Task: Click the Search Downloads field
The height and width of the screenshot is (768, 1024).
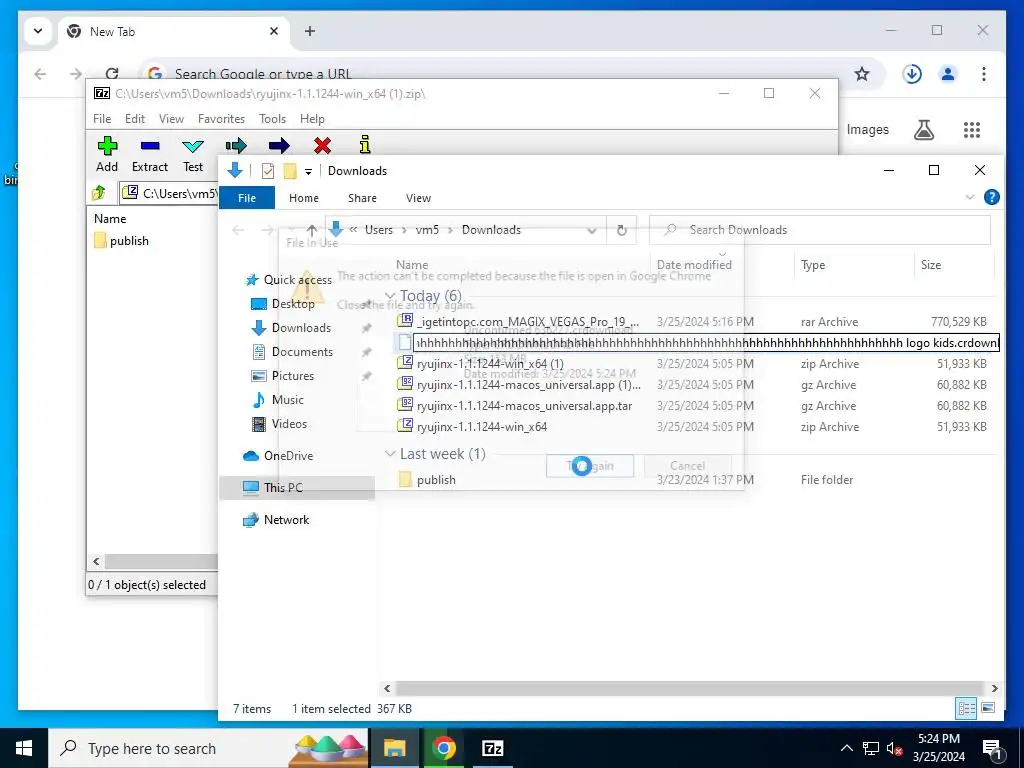Action: pyautogui.click(x=820, y=230)
